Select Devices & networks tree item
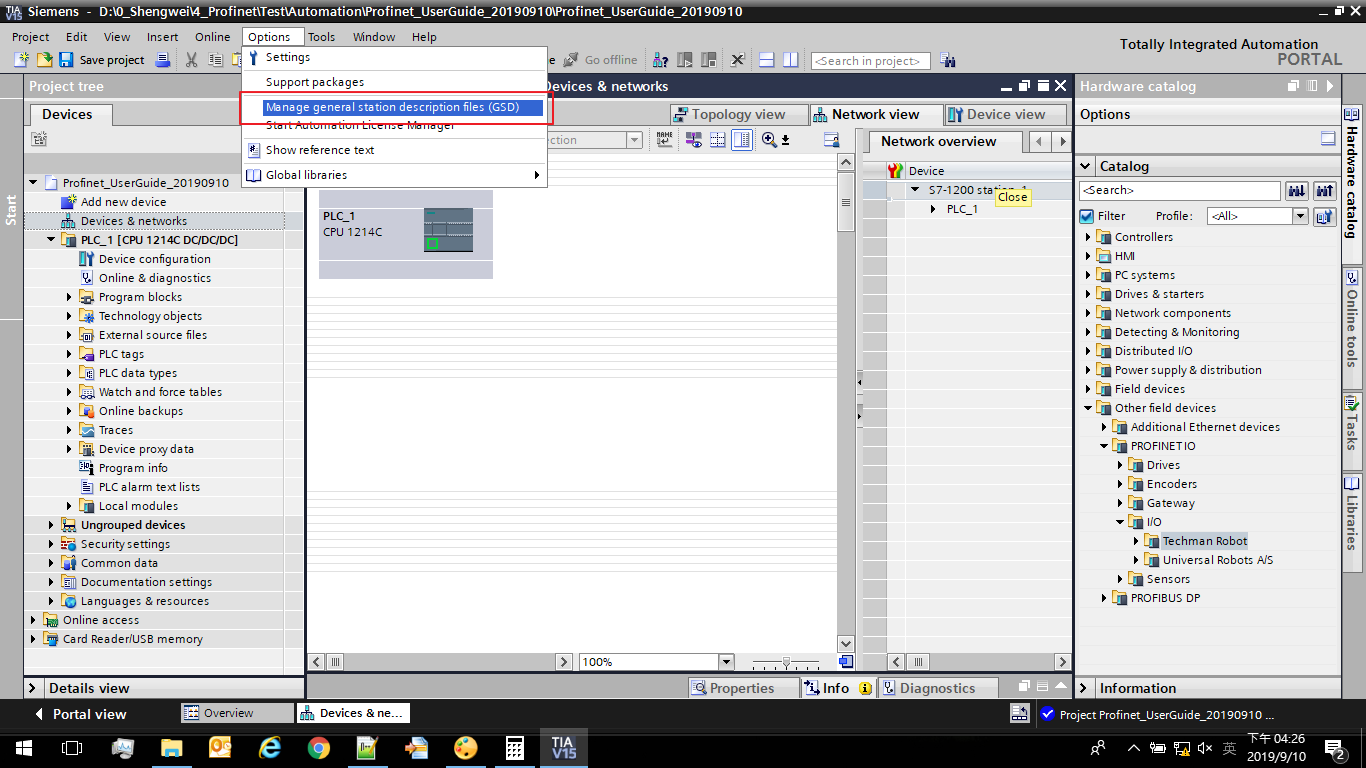 point(134,221)
